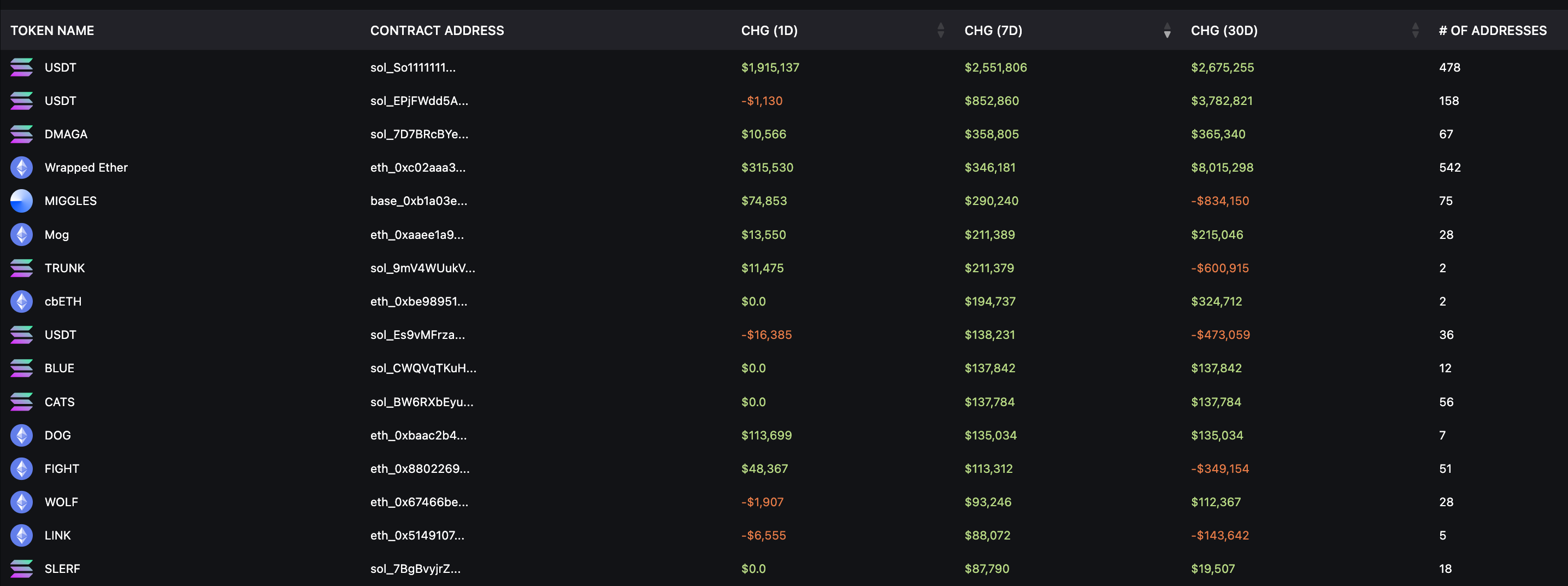Click contract address sol_So1111111...

click(x=412, y=67)
